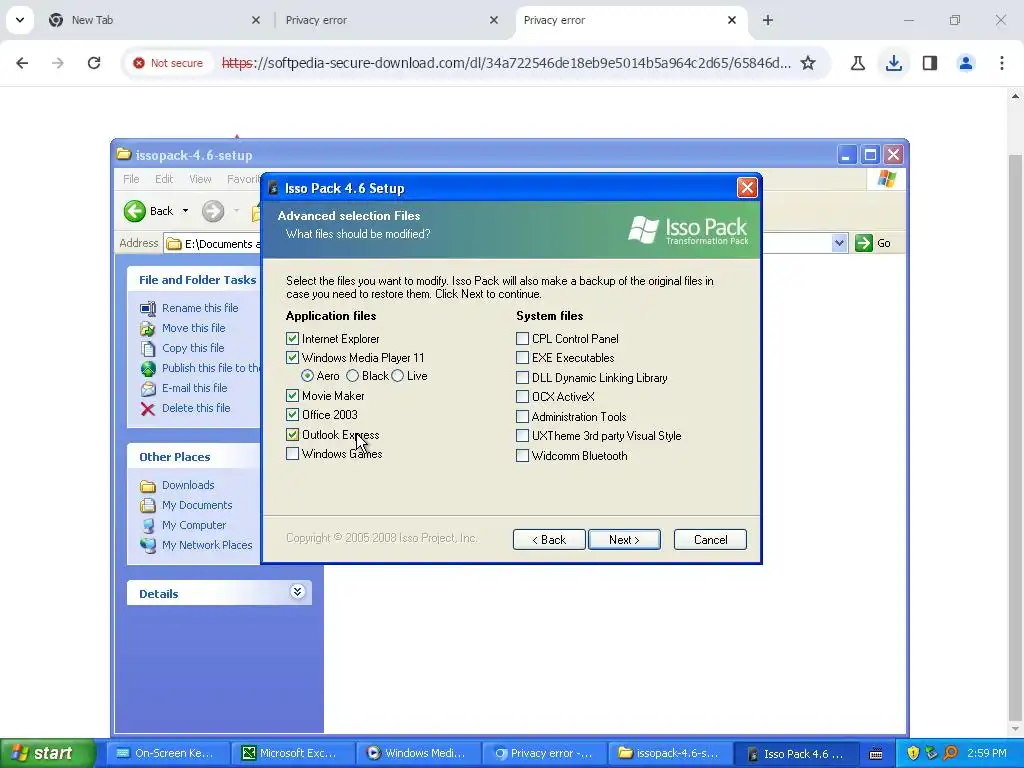
Task: Click the Windows start button
Action: tap(47, 753)
